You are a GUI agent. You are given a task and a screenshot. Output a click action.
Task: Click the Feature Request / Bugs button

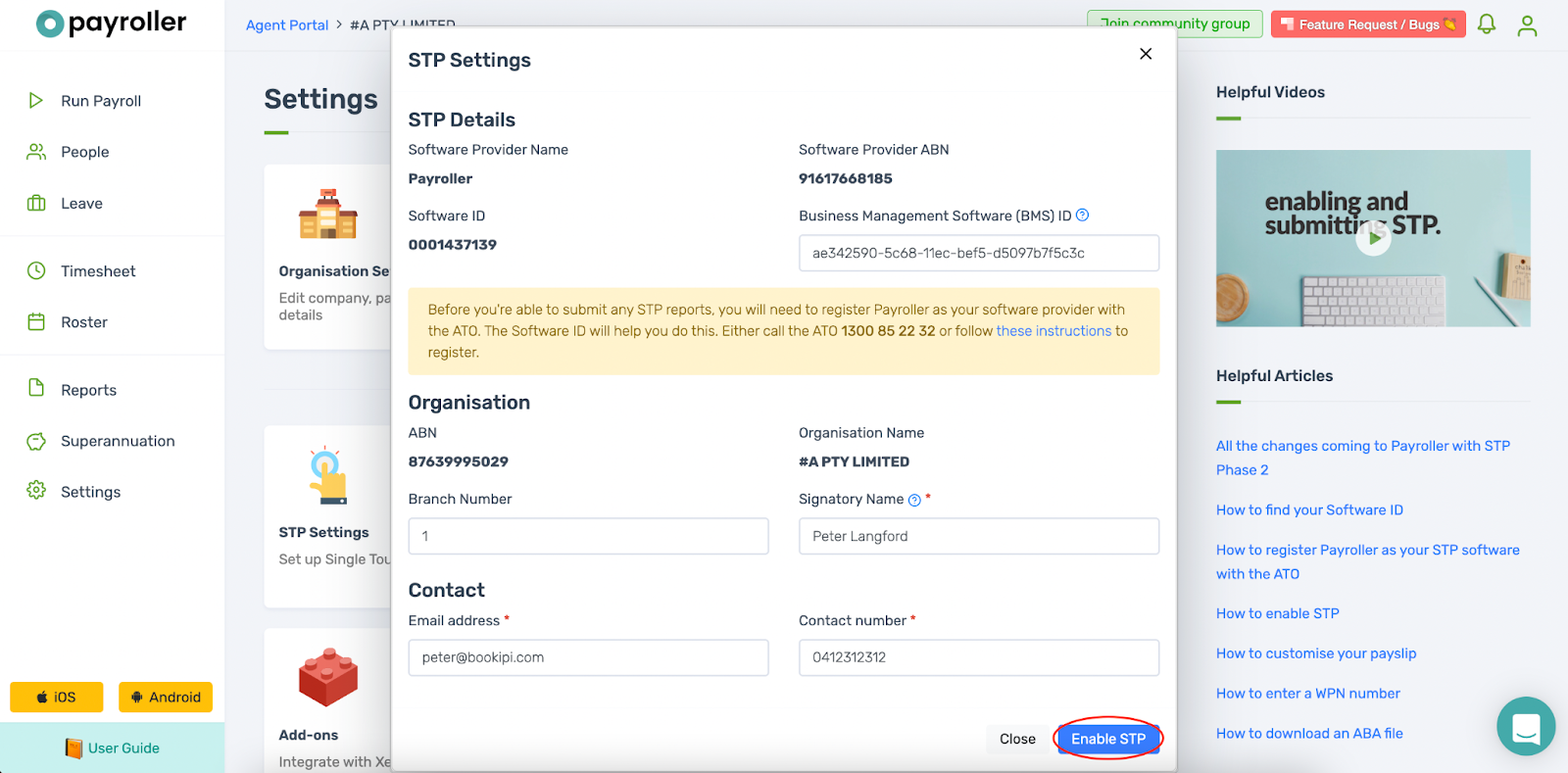point(1368,24)
